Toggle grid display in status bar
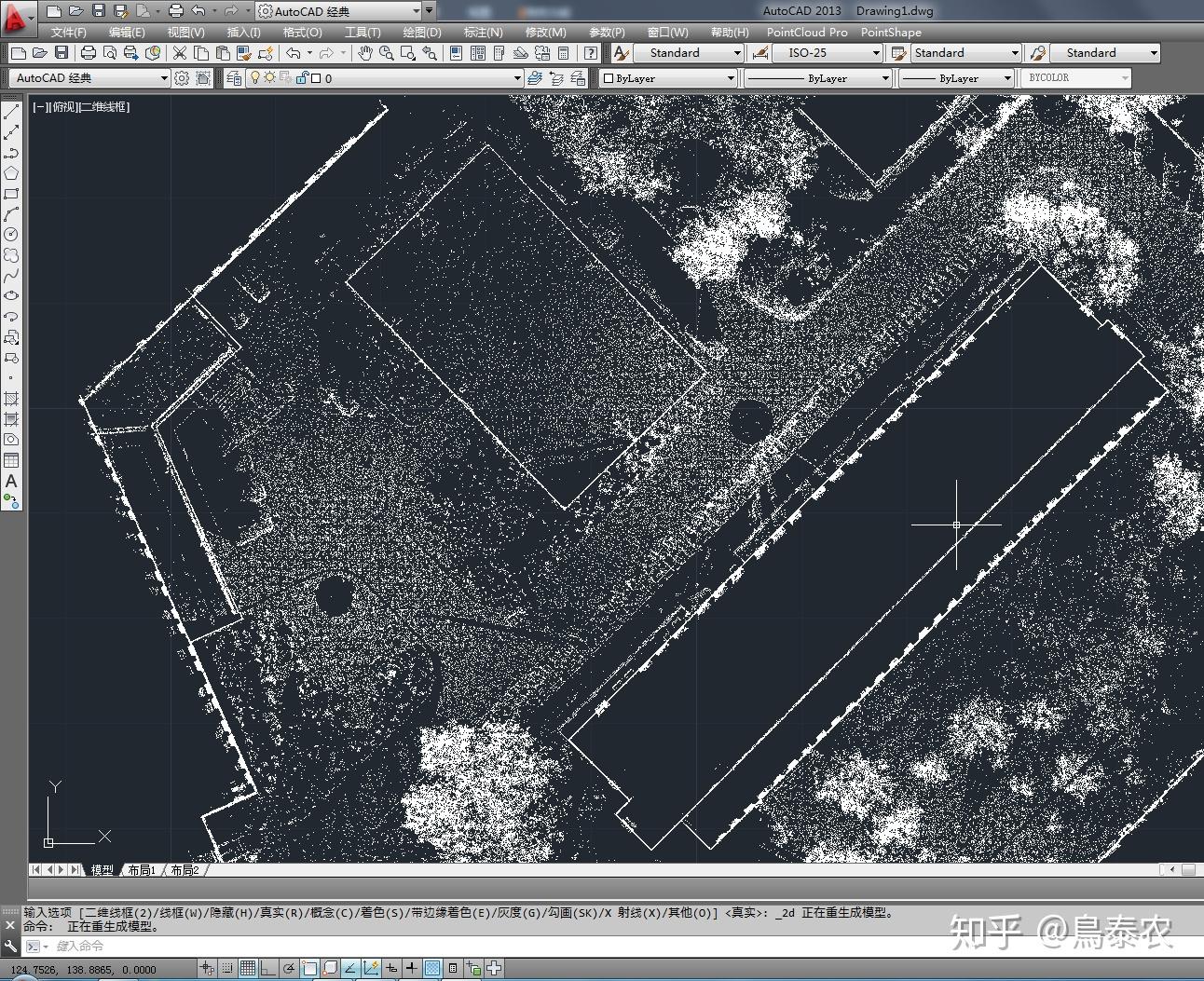Screen dimensions: 1204x981 tap(248, 969)
